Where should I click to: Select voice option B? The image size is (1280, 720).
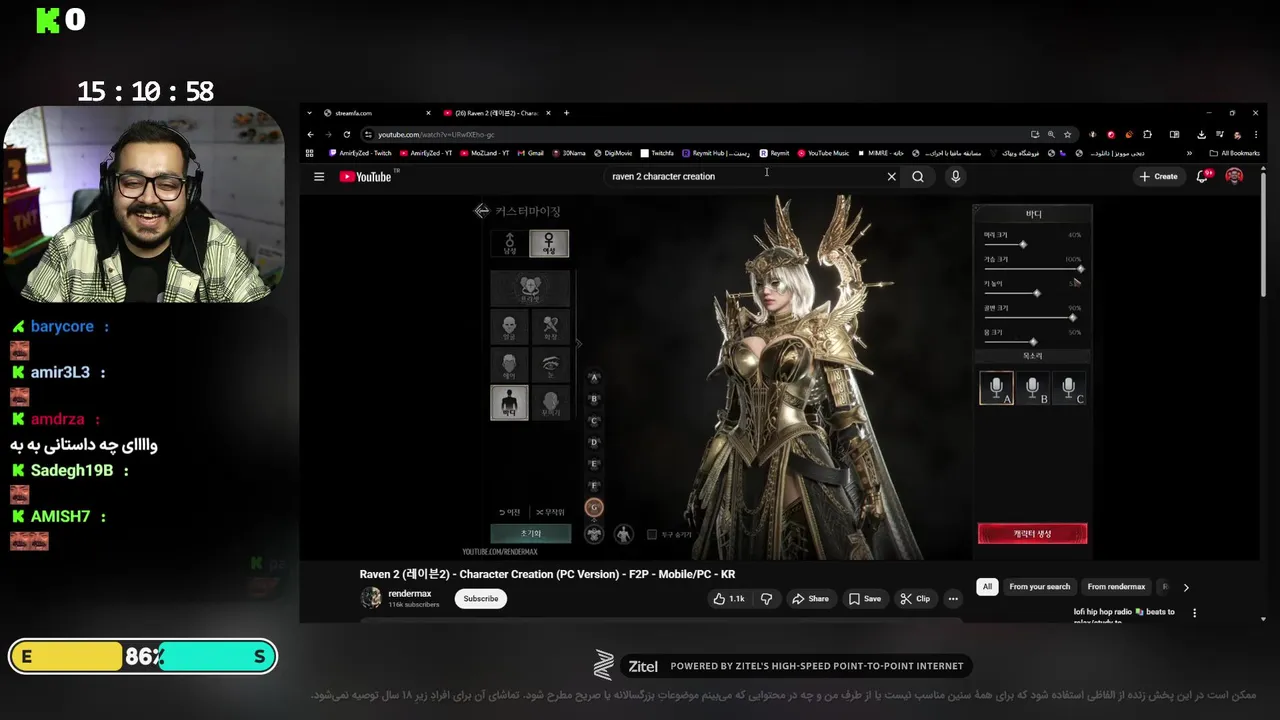pyautogui.click(x=1032, y=388)
